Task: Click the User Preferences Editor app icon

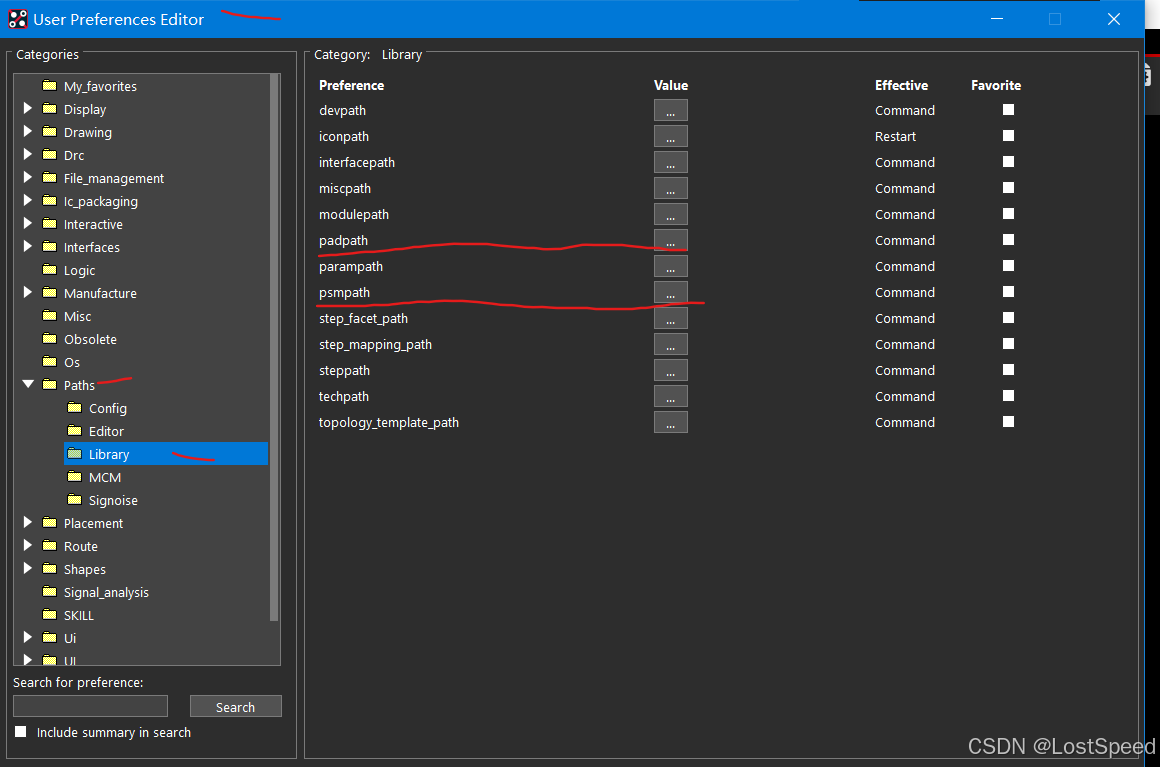Action: (x=18, y=19)
